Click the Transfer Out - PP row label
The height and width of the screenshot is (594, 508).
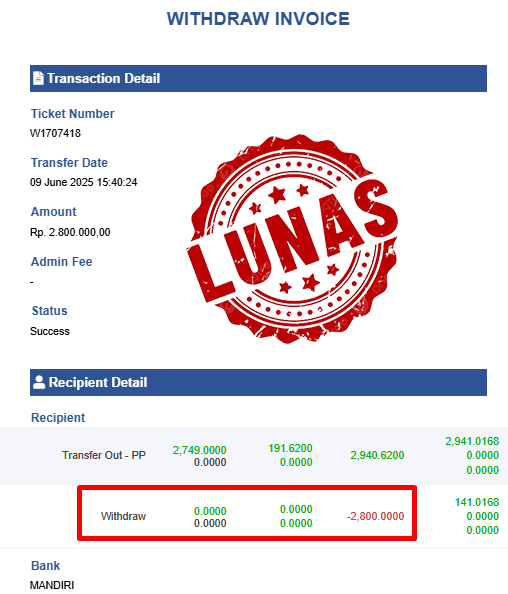[x=104, y=455]
